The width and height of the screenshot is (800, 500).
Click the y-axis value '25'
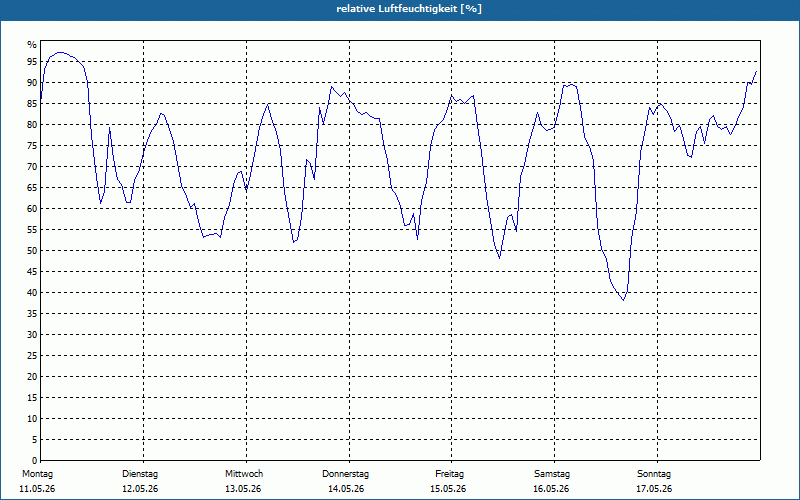tap(32, 356)
